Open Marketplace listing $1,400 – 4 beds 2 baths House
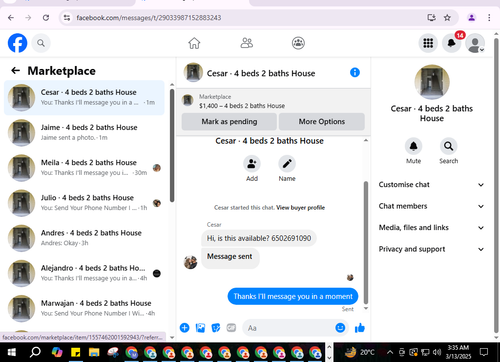This screenshot has width=500, height=362. pyautogui.click(x=242, y=106)
